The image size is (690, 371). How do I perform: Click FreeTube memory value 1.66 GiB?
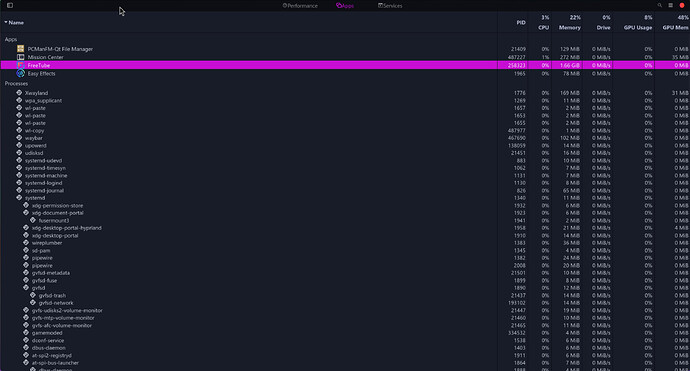(x=570, y=65)
